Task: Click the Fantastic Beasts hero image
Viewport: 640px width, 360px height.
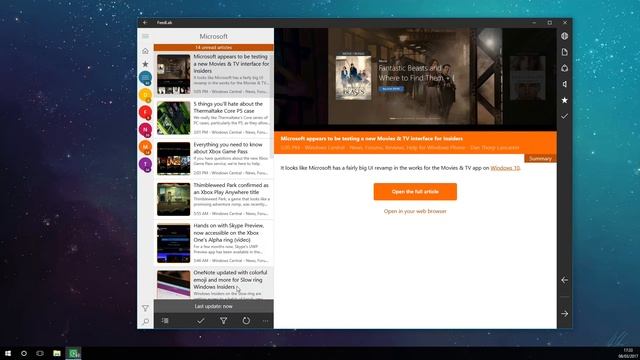Action: [x=415, y=80]
